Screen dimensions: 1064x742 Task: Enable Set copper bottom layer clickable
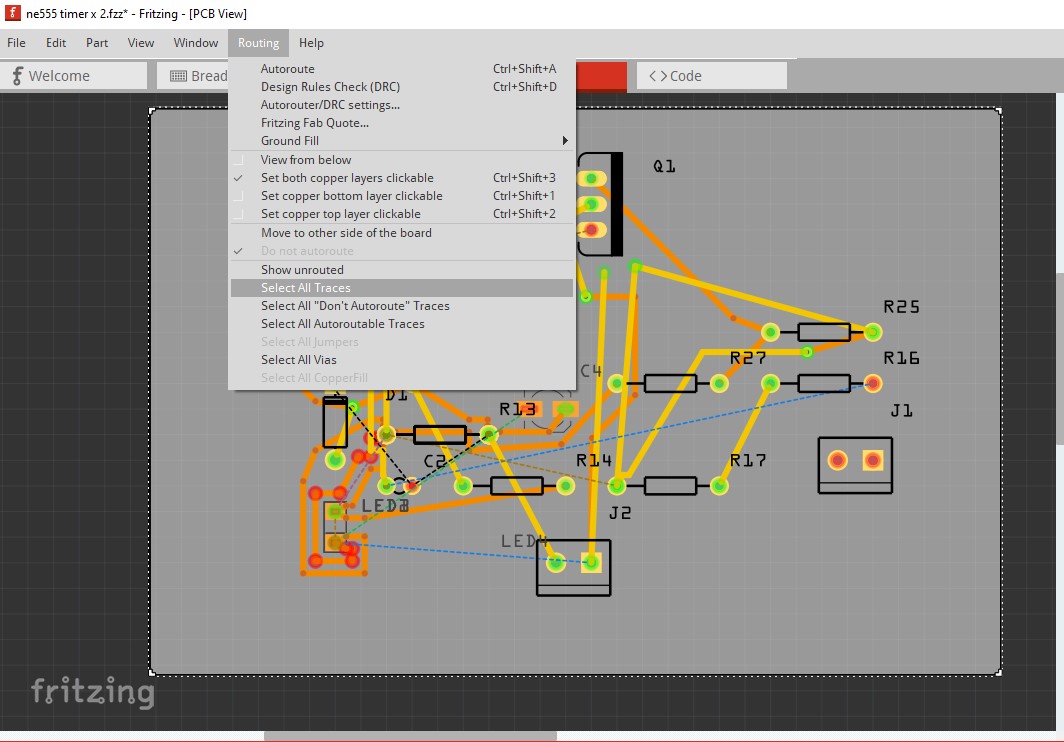(351, 196)
